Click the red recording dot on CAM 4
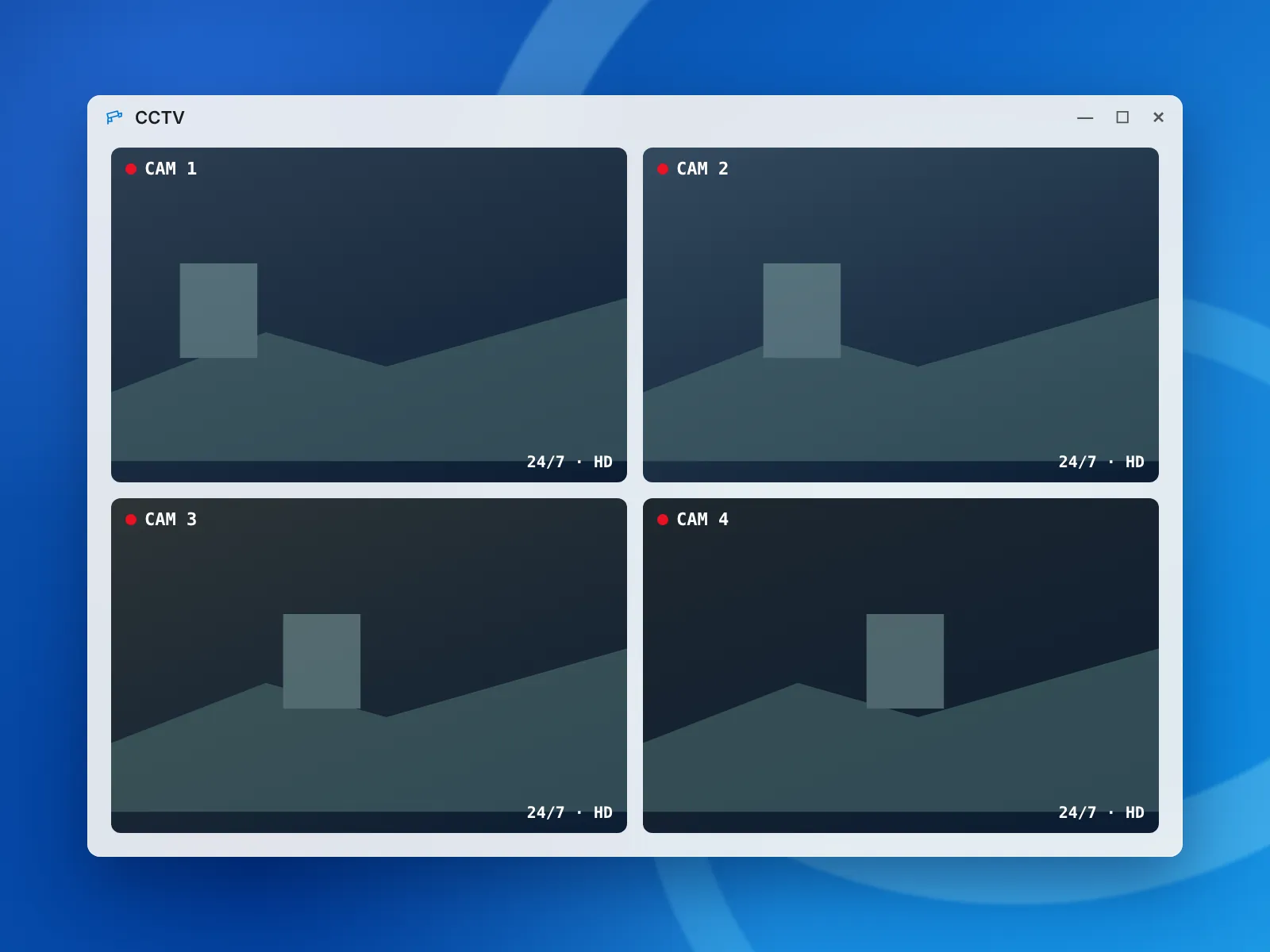The height and width of the screenshot is (952, 1270). [x=663, y=520]
